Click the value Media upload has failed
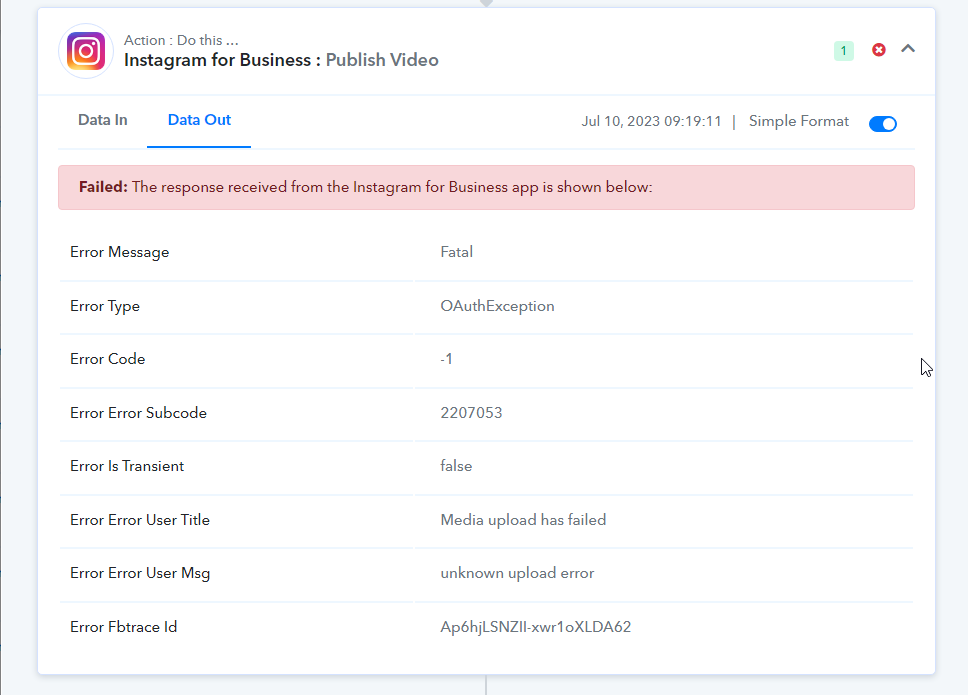The width and height of the screenshot is (968, 695). [x=523, y=520]
